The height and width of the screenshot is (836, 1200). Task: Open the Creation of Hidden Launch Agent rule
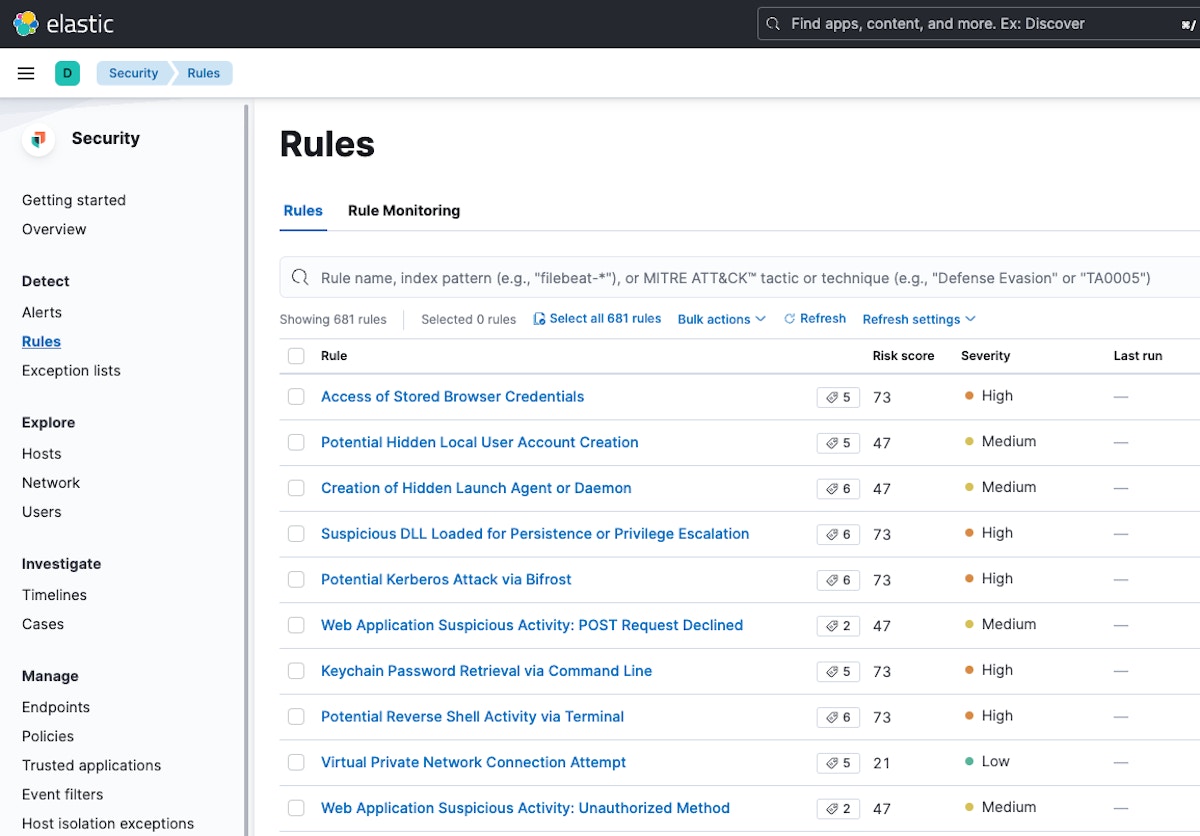476,488
